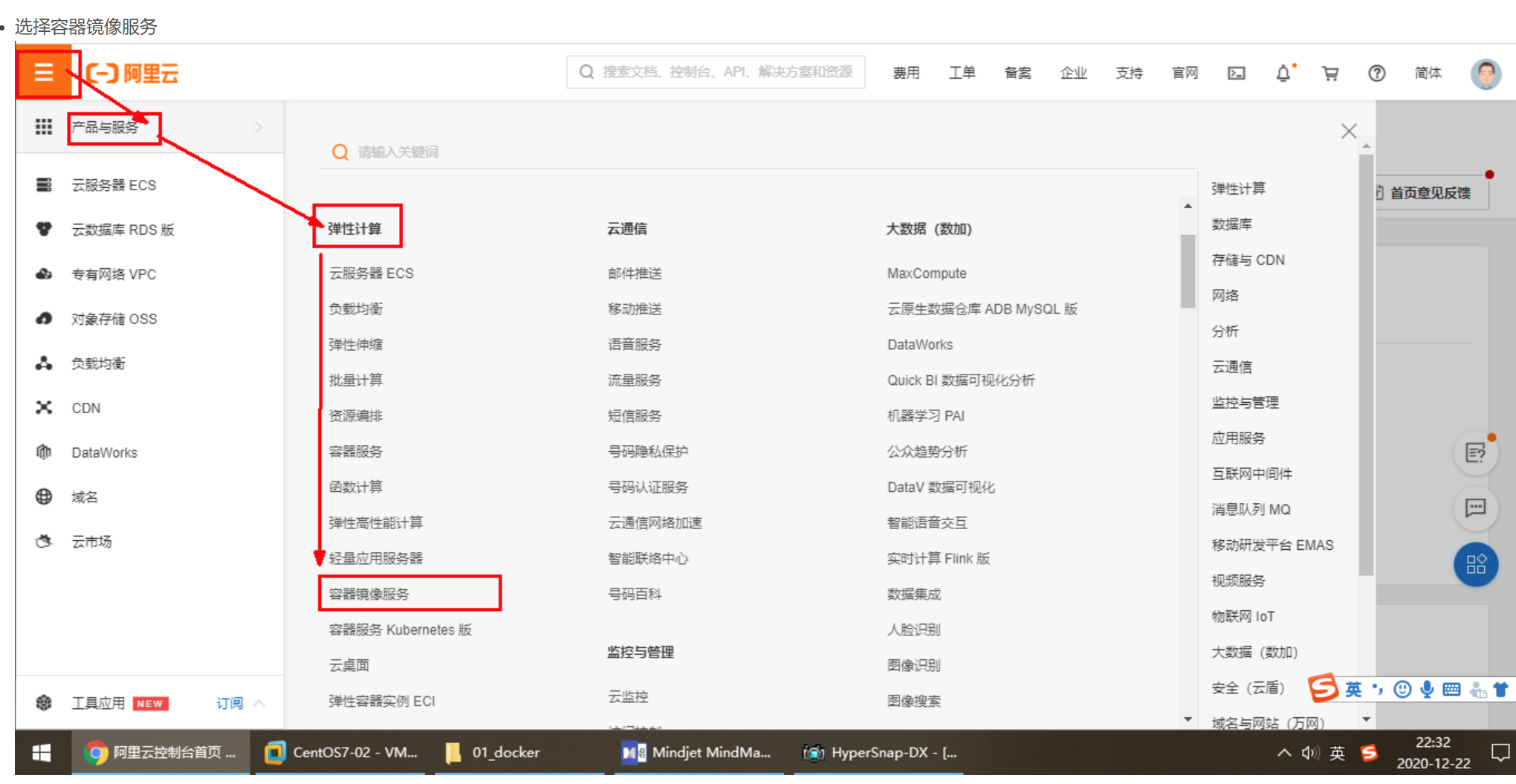
Task: Click the CDN sidebar icon
Action: pyautogui.click(x=44, y=408)
